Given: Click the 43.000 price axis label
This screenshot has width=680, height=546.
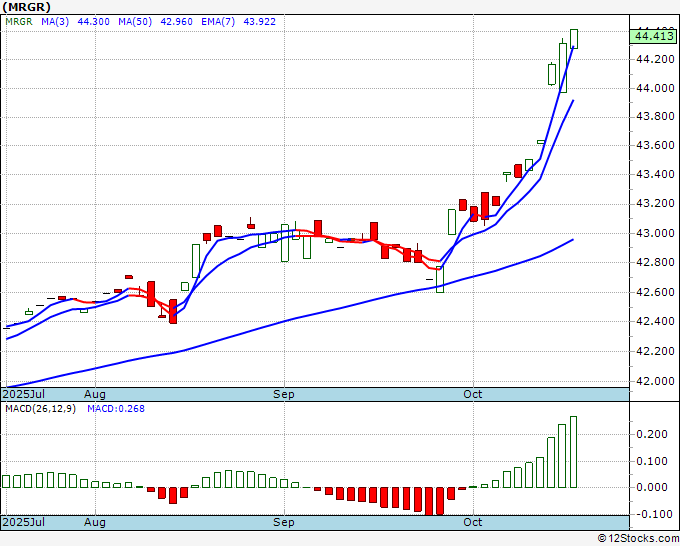Looking at the screenshot, I should [x=655, y=233].
